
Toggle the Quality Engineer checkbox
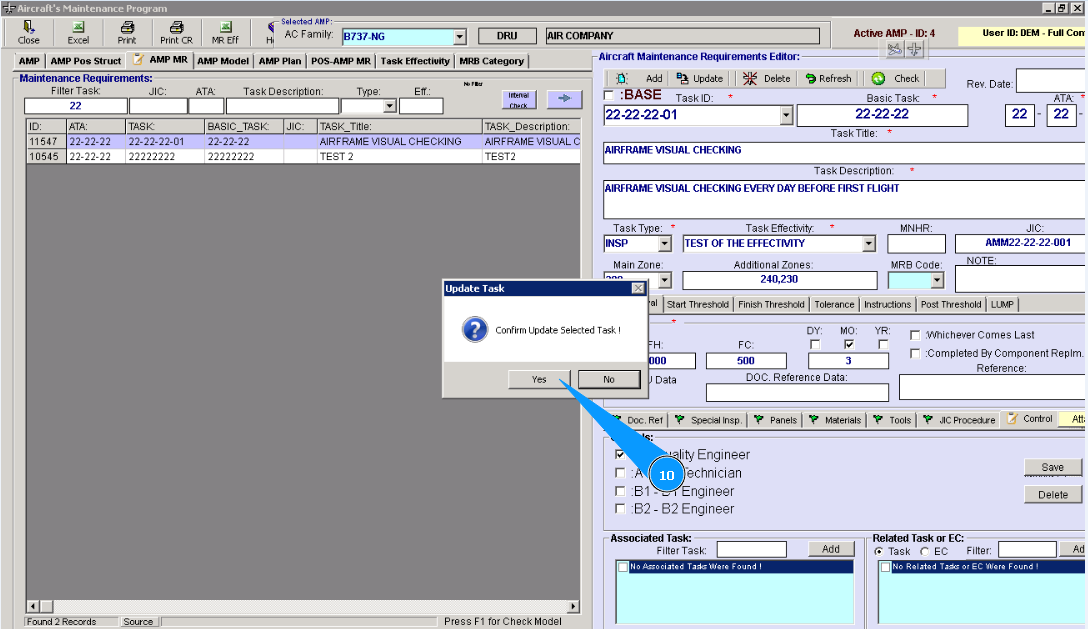(x=620, y=454)
